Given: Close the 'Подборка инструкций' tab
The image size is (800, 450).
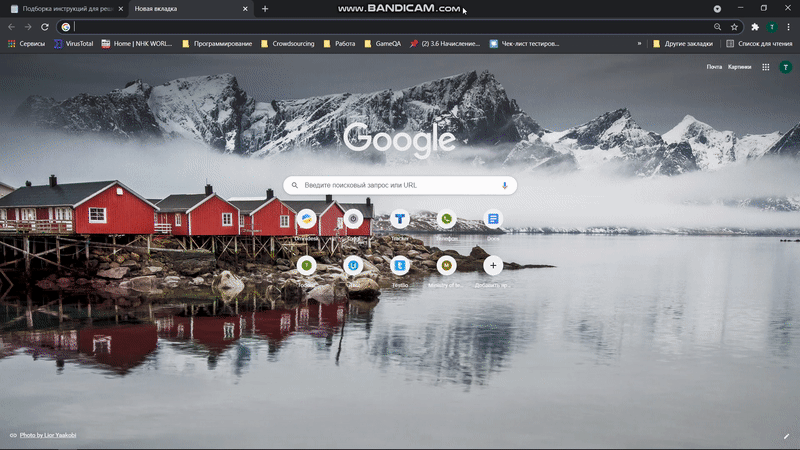Looking at the screenshot, I should [x=121, y=9].
